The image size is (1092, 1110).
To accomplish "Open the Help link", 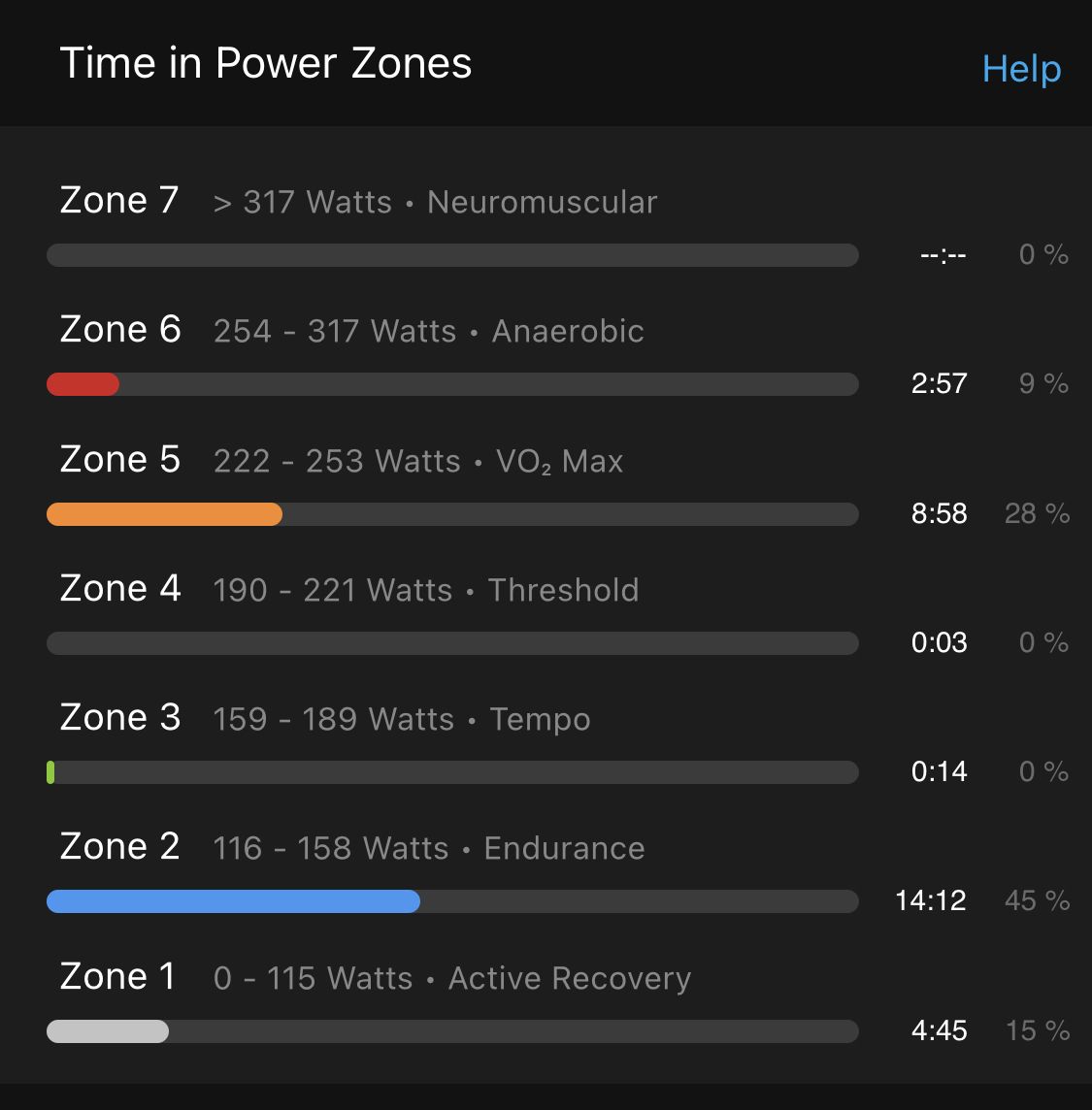I will click(1021, 69).
